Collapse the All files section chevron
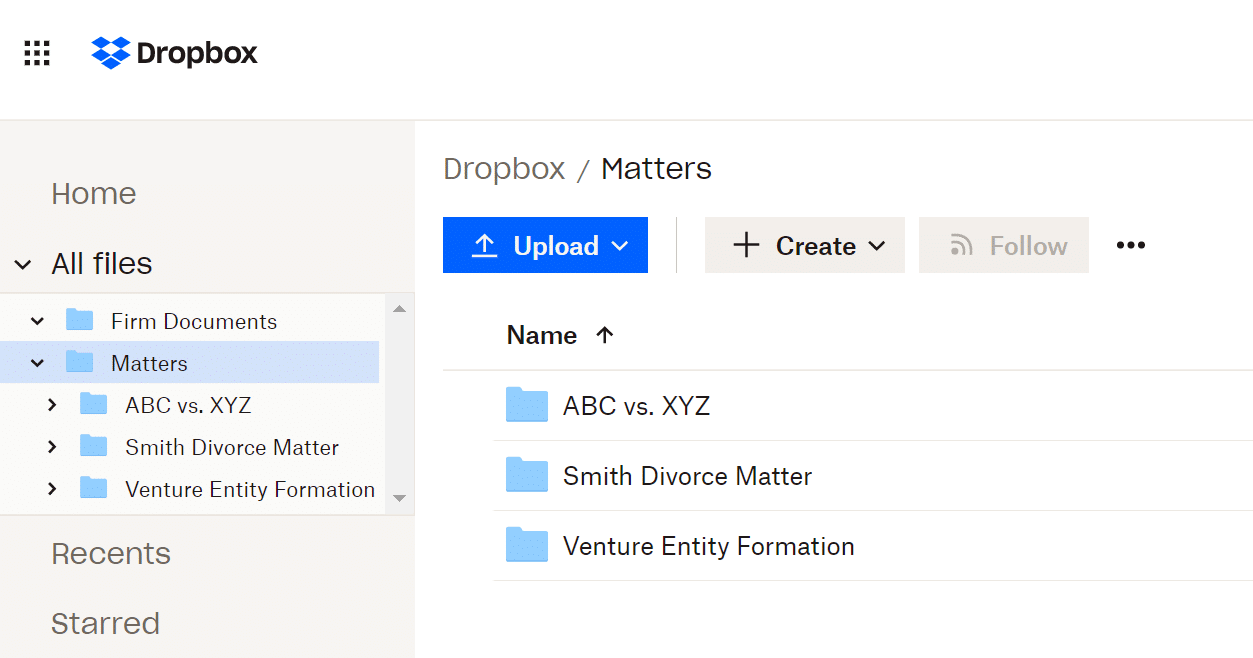This screenshot has width=1253, height=658. 23,264
